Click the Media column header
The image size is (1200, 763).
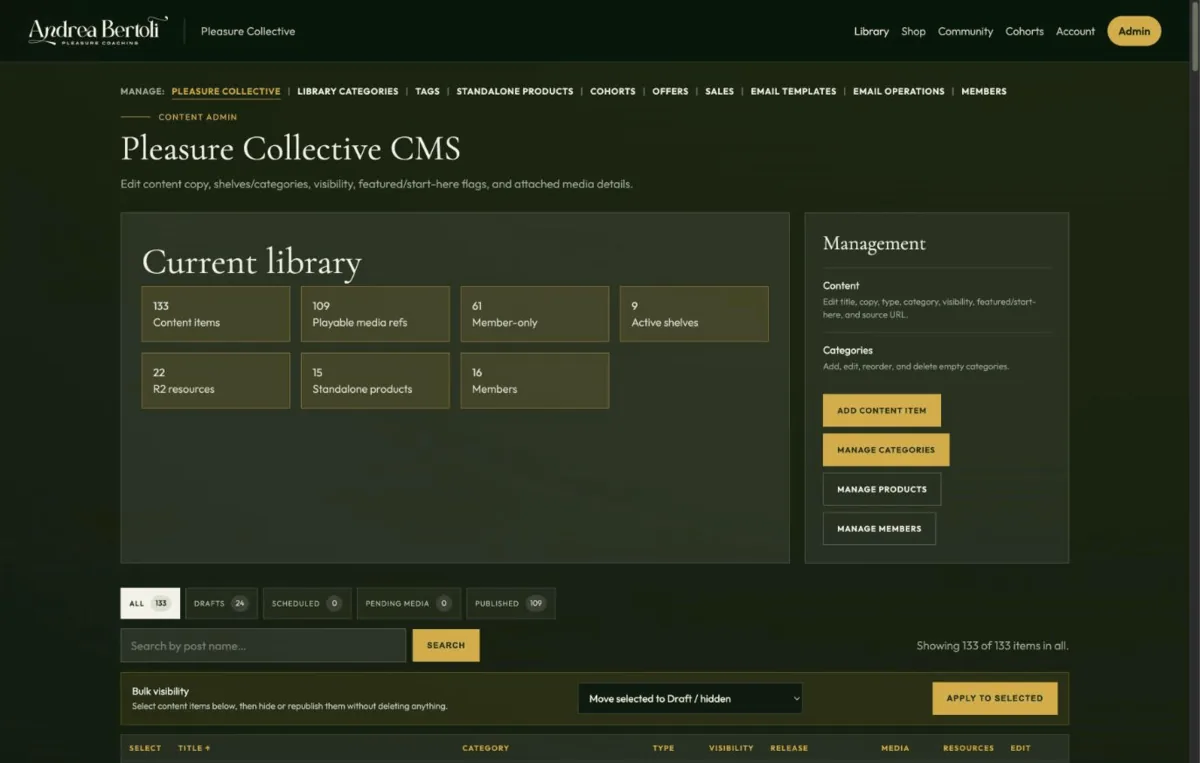click(895, 748)
